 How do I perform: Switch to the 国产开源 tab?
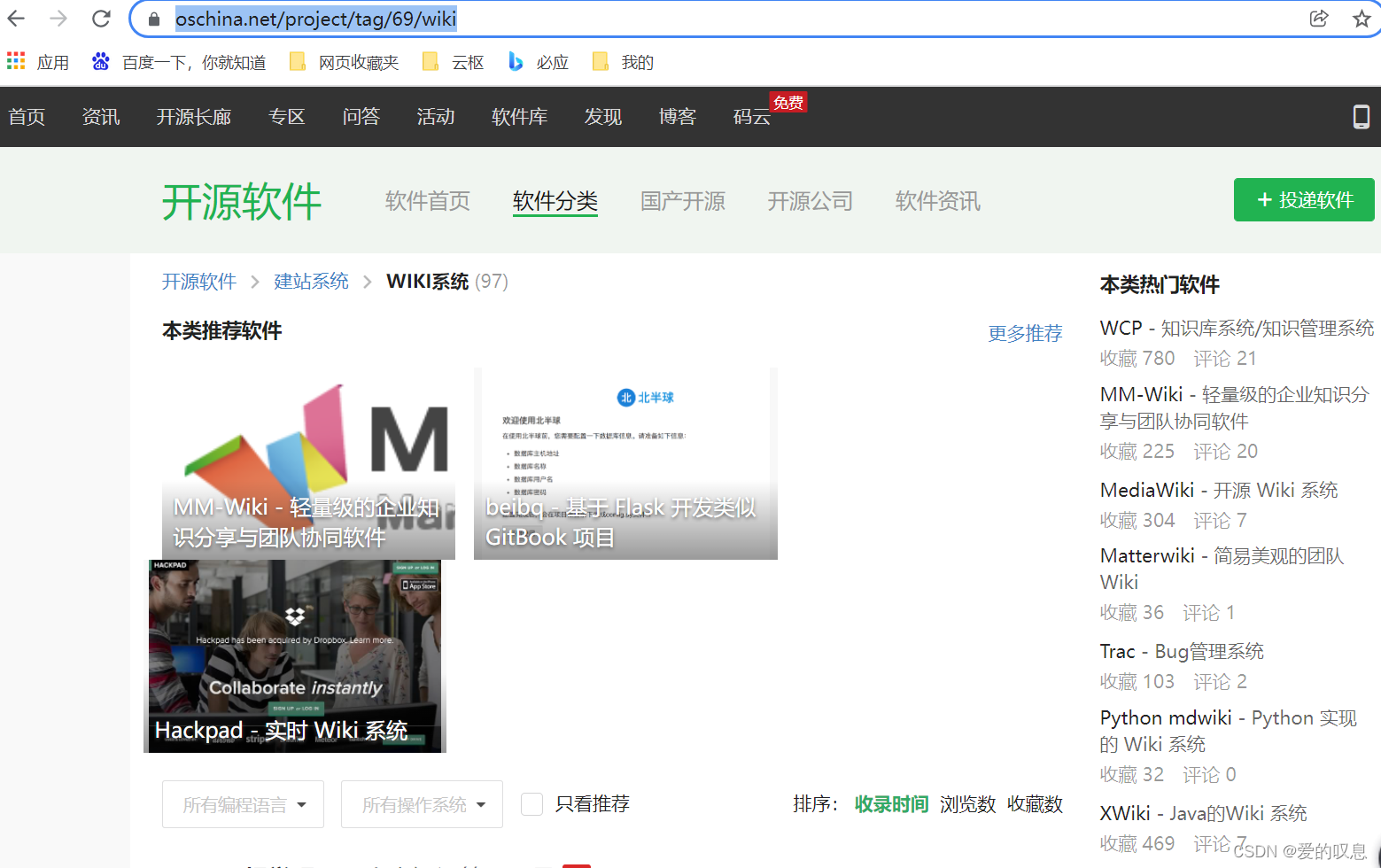tap(683, 201)
